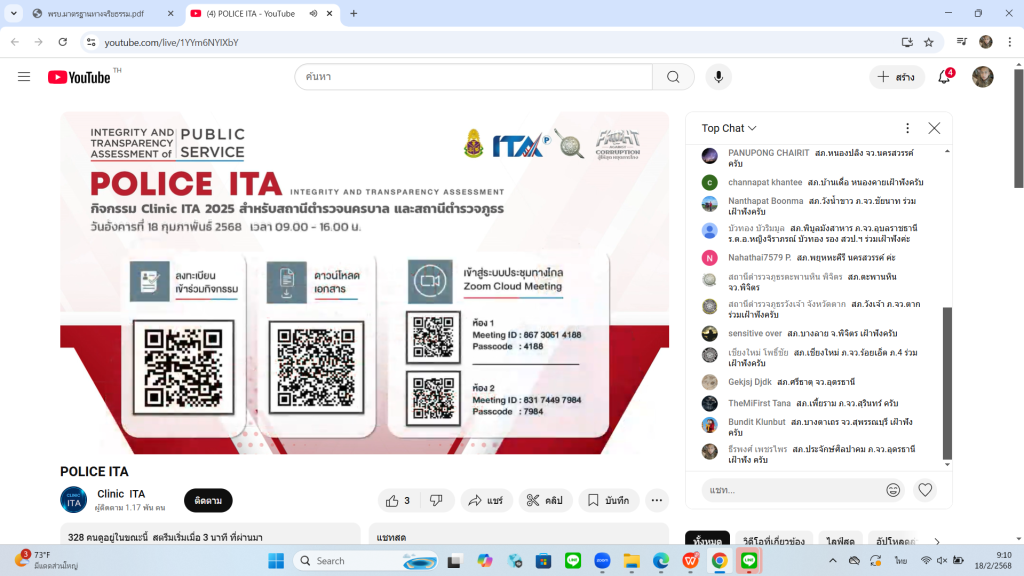Click the YouTube search input field

473,77
